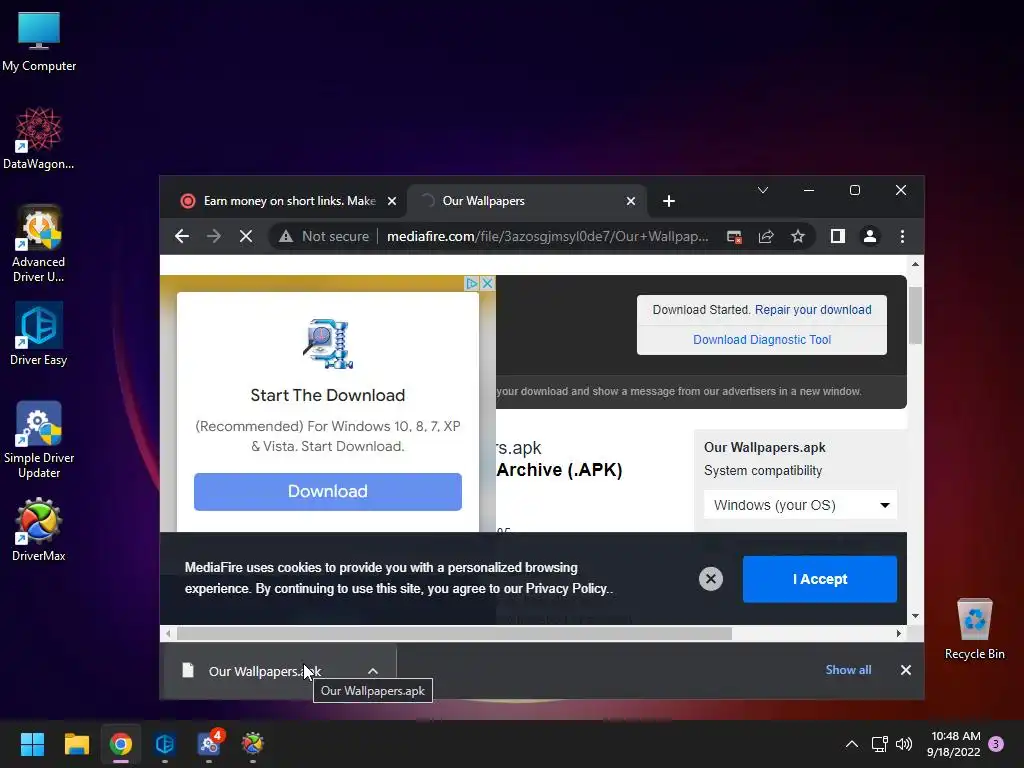Image resolution: width=1024 pixels, height=768 pixels.
Task: Close the 'Earn money on short links' tab
Action: pyautogui.click(x=392, y=201)
